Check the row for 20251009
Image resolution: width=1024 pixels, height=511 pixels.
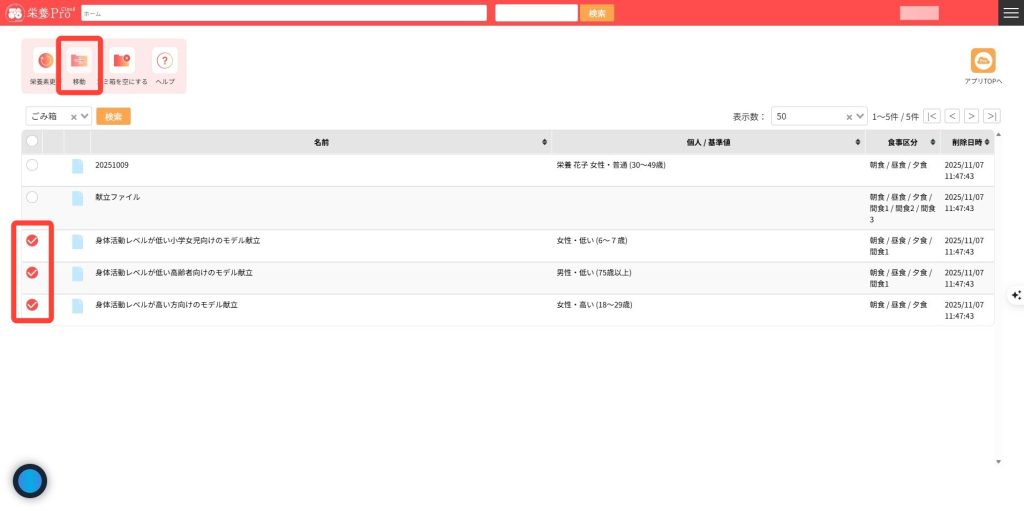[32, 165]
